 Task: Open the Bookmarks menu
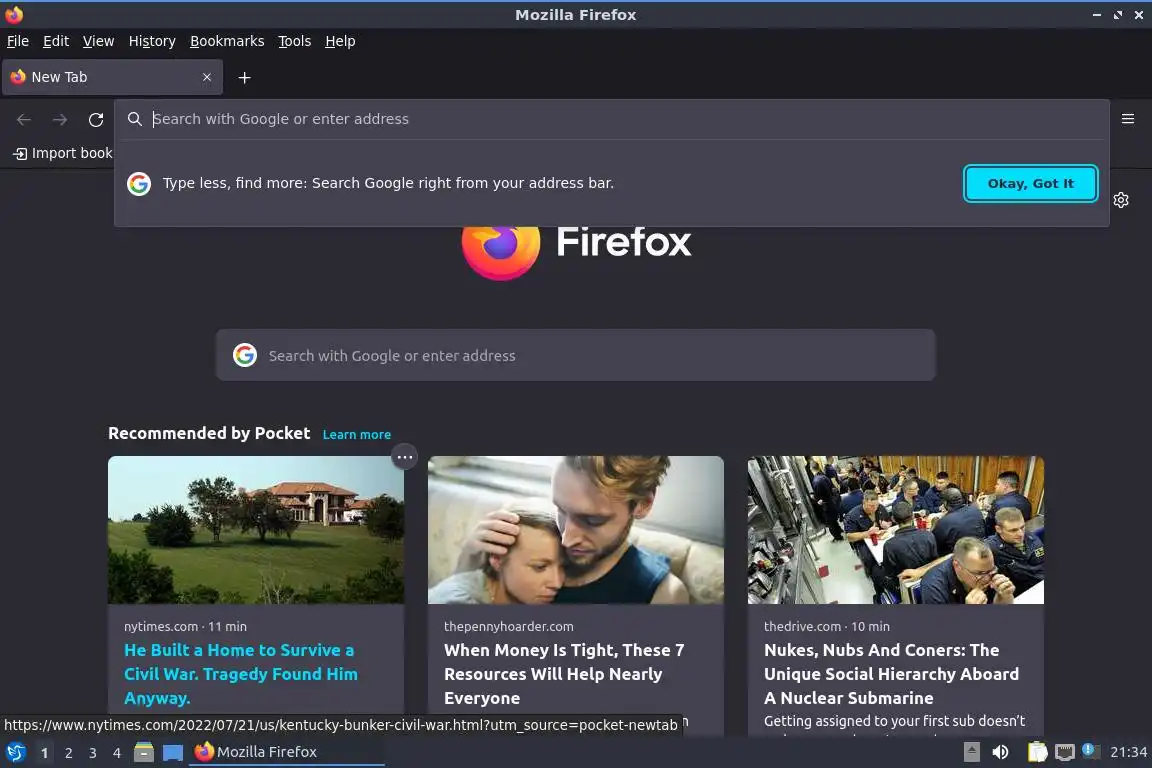tap(227, 41)
